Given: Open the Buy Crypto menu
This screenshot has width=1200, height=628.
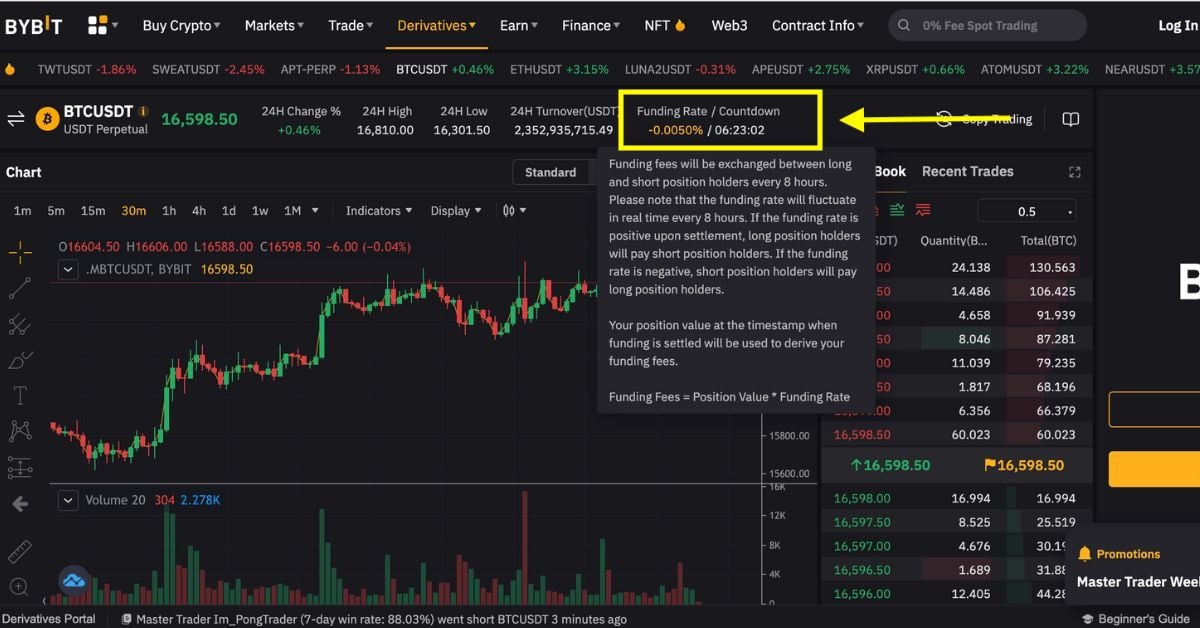Looking at the screenshot, I should pos(181,25).
